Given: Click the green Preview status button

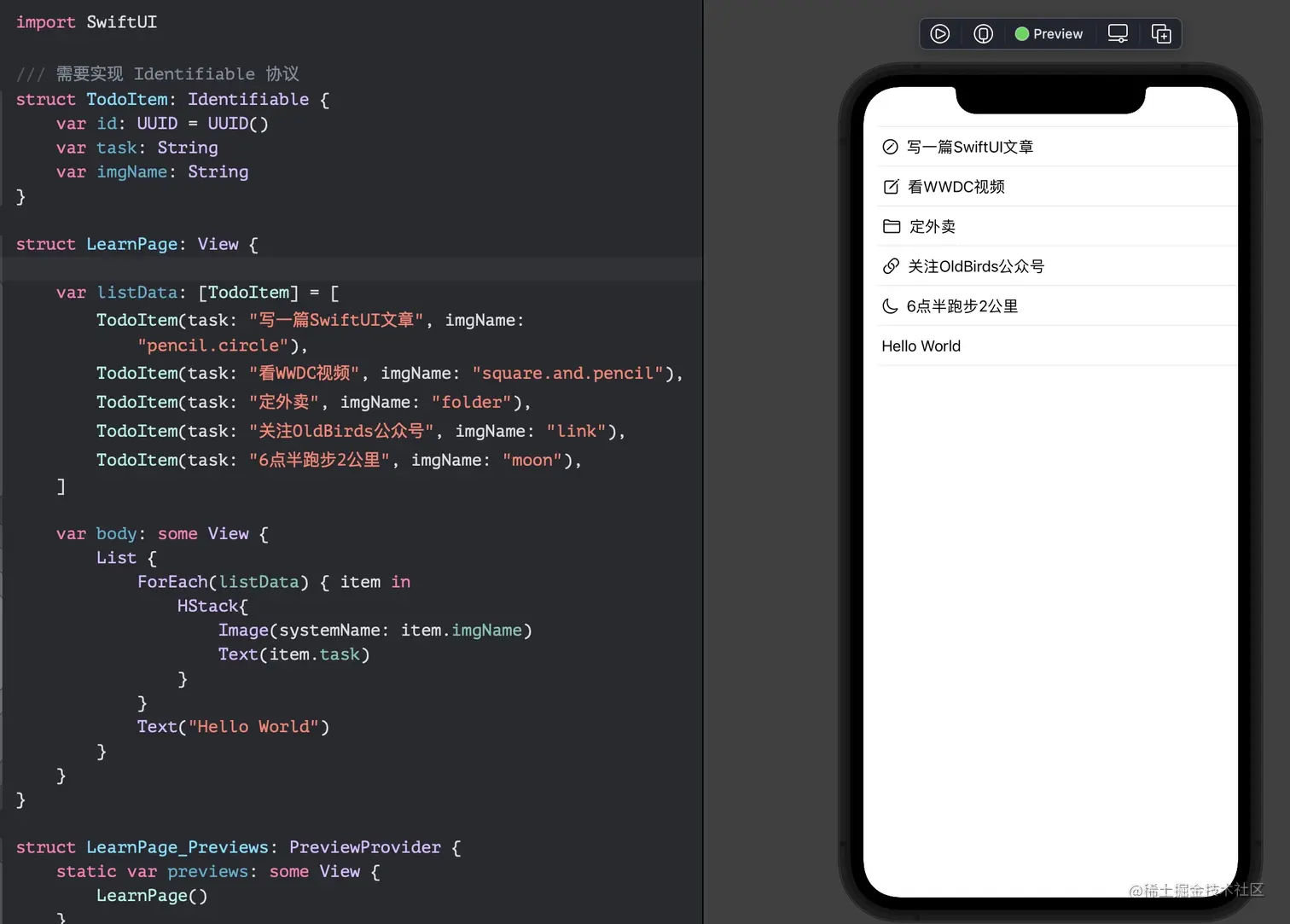Looking at the screenshot, I should tap(1049, 34).
